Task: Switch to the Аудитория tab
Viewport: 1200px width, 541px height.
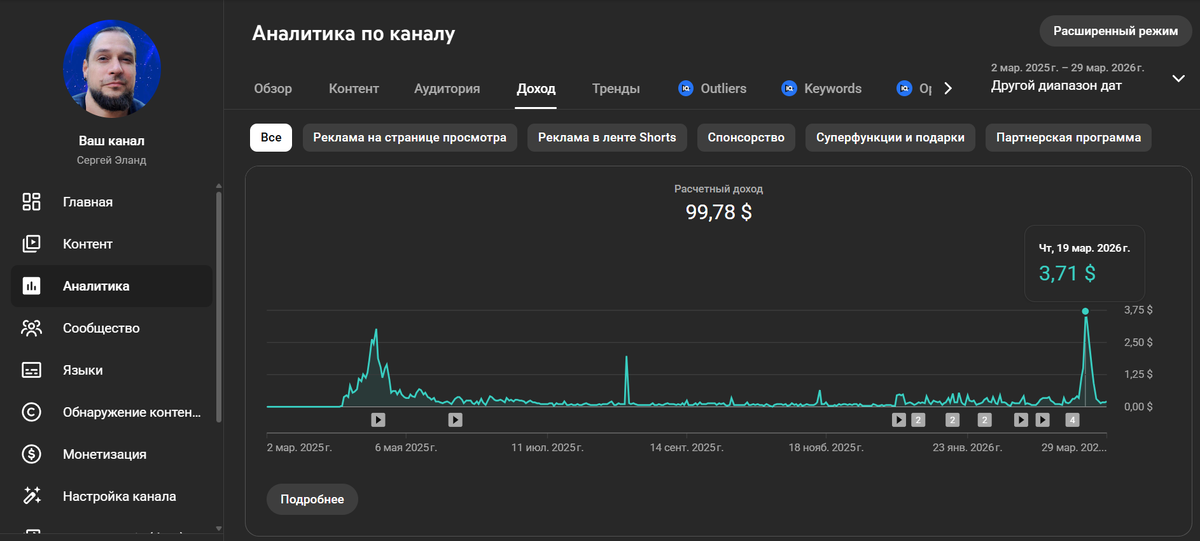Action: point(447,88)
